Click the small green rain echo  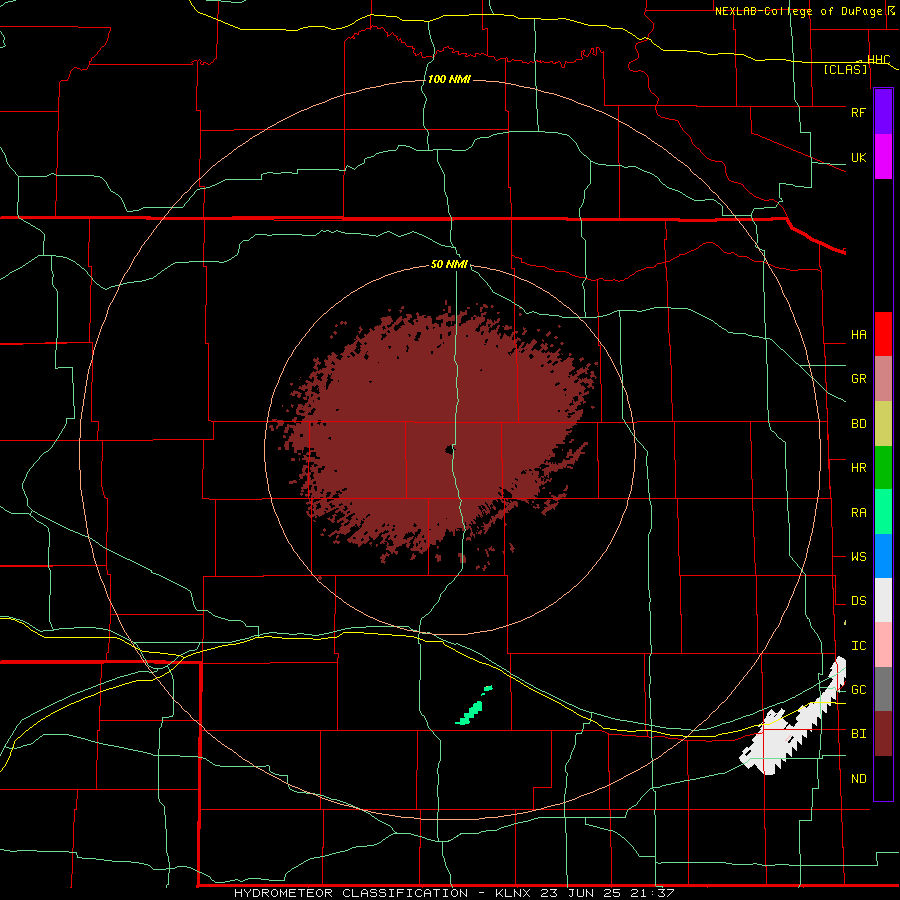click(x=474, y=706)
